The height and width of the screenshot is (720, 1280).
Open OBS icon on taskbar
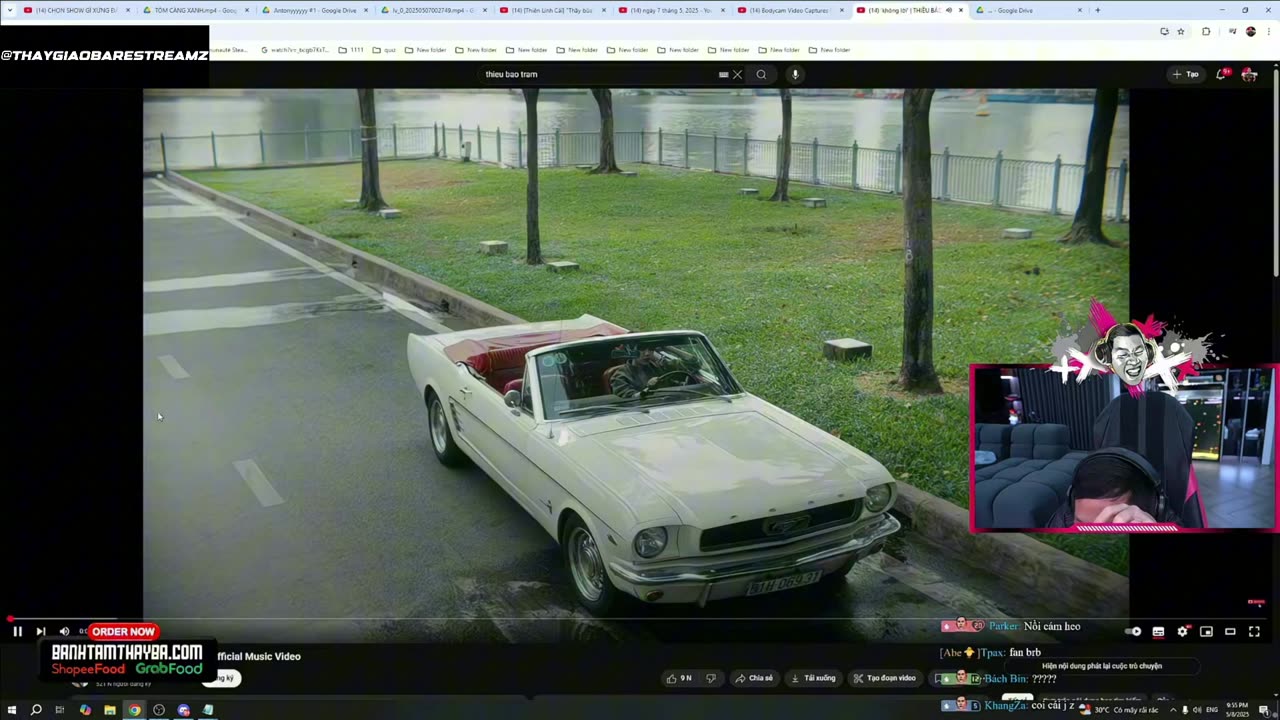(x=159, y=710)
